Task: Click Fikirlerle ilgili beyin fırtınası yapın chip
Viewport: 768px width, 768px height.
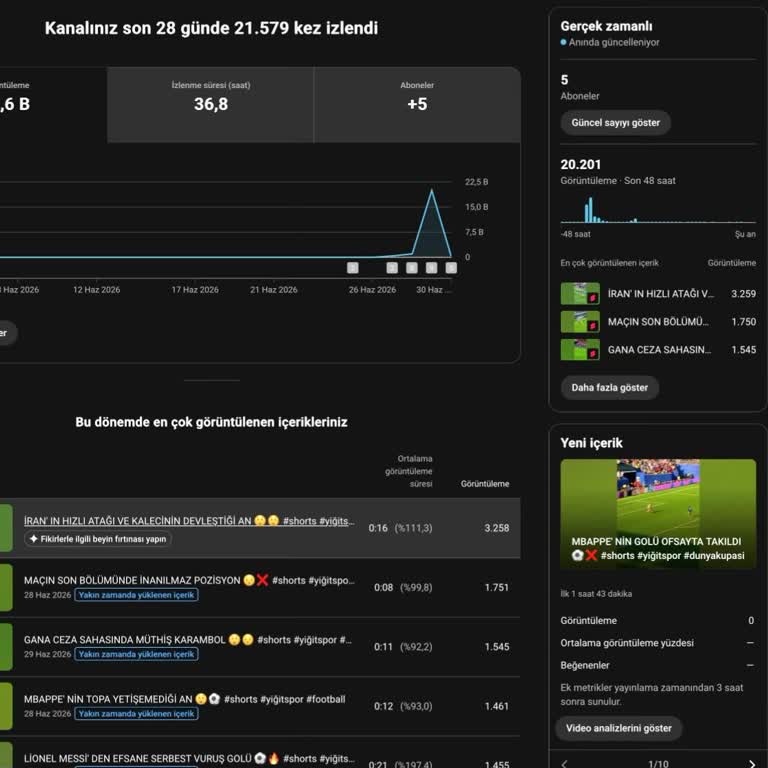Action: (x=98, y=539)
